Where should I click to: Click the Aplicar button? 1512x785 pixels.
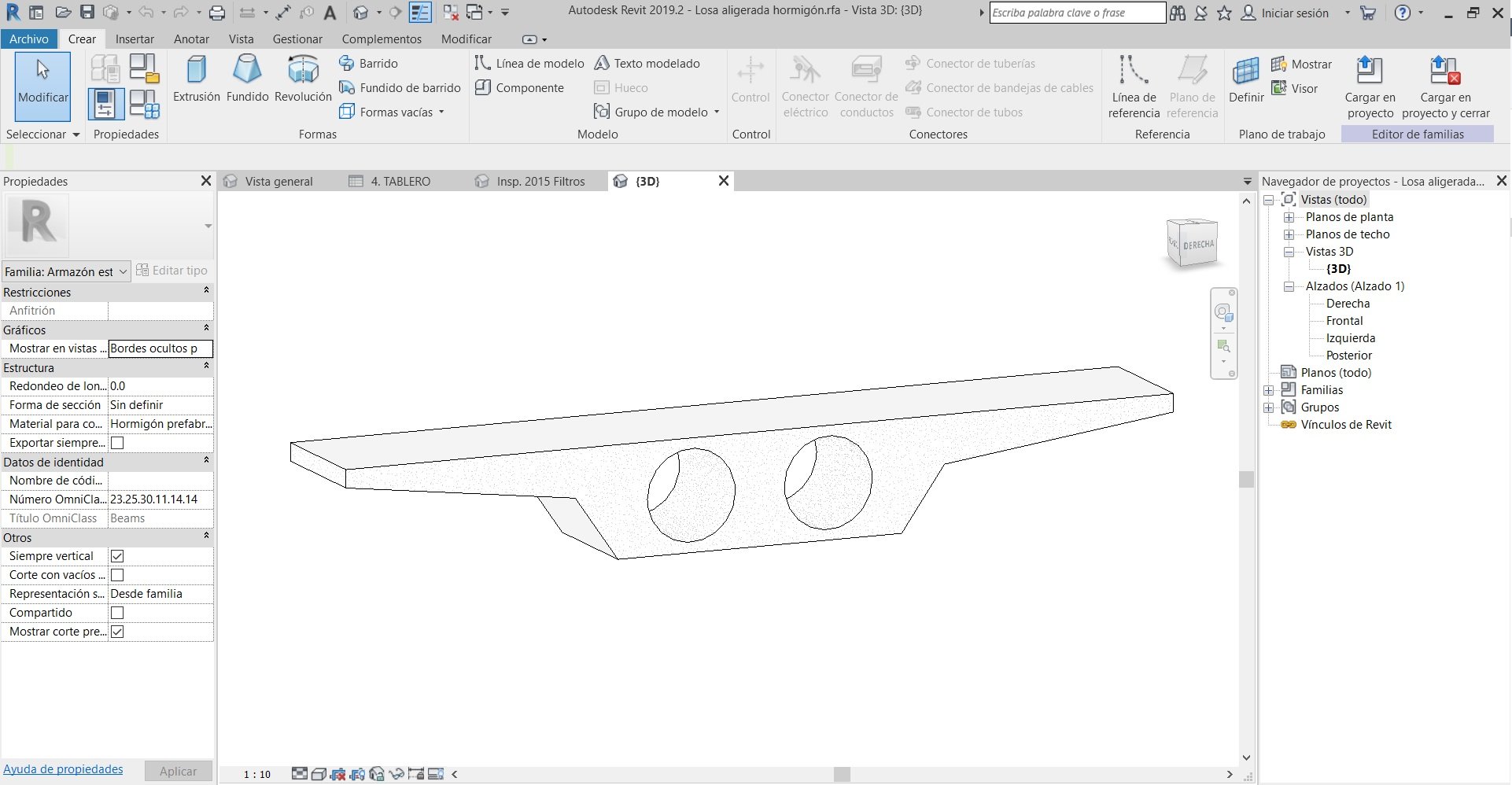click(179, 771)
